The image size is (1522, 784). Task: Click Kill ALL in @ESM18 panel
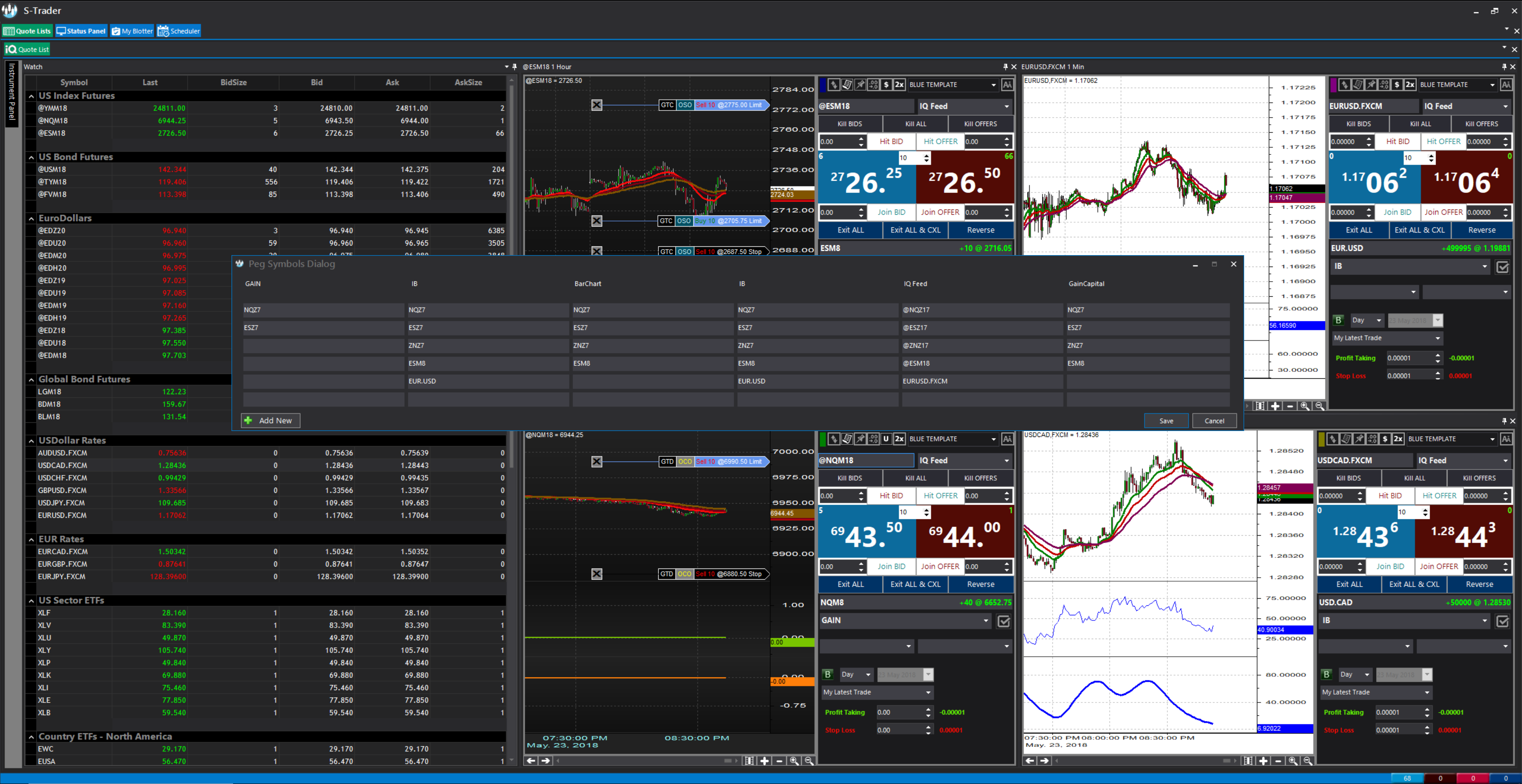pos(916,124)
